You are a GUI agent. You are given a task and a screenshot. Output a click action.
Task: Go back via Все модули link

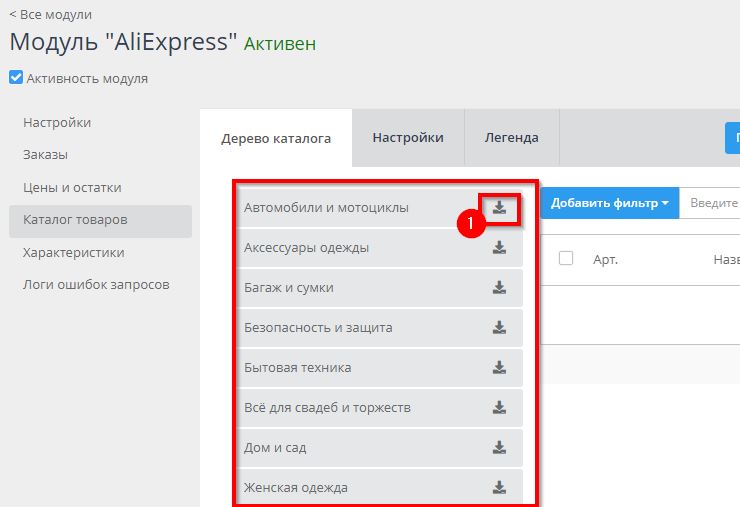[50, 15]
